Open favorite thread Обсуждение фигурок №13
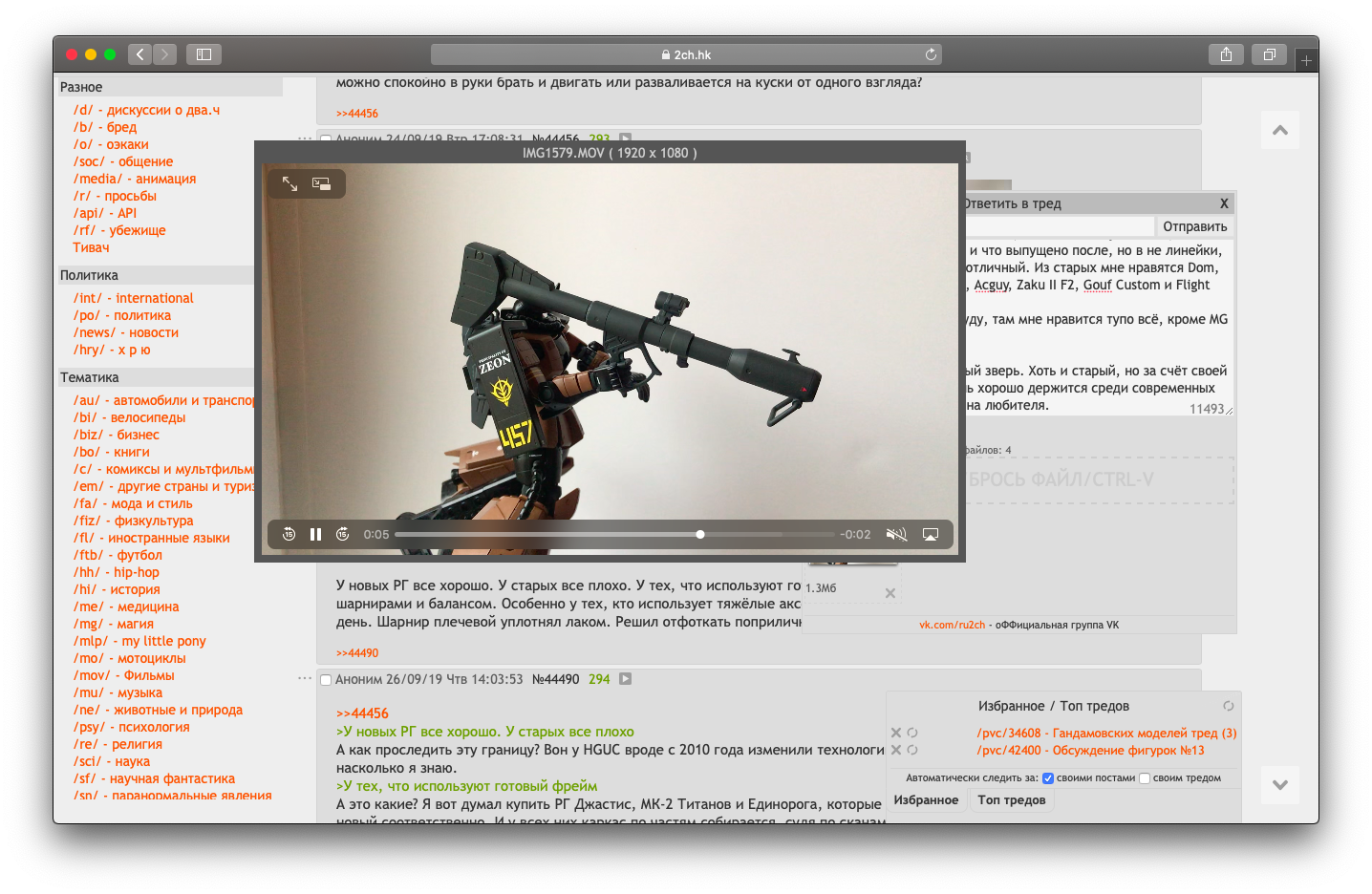Image resolution: width=1372 pixels, height=894 pixels. coord(1090,750)
